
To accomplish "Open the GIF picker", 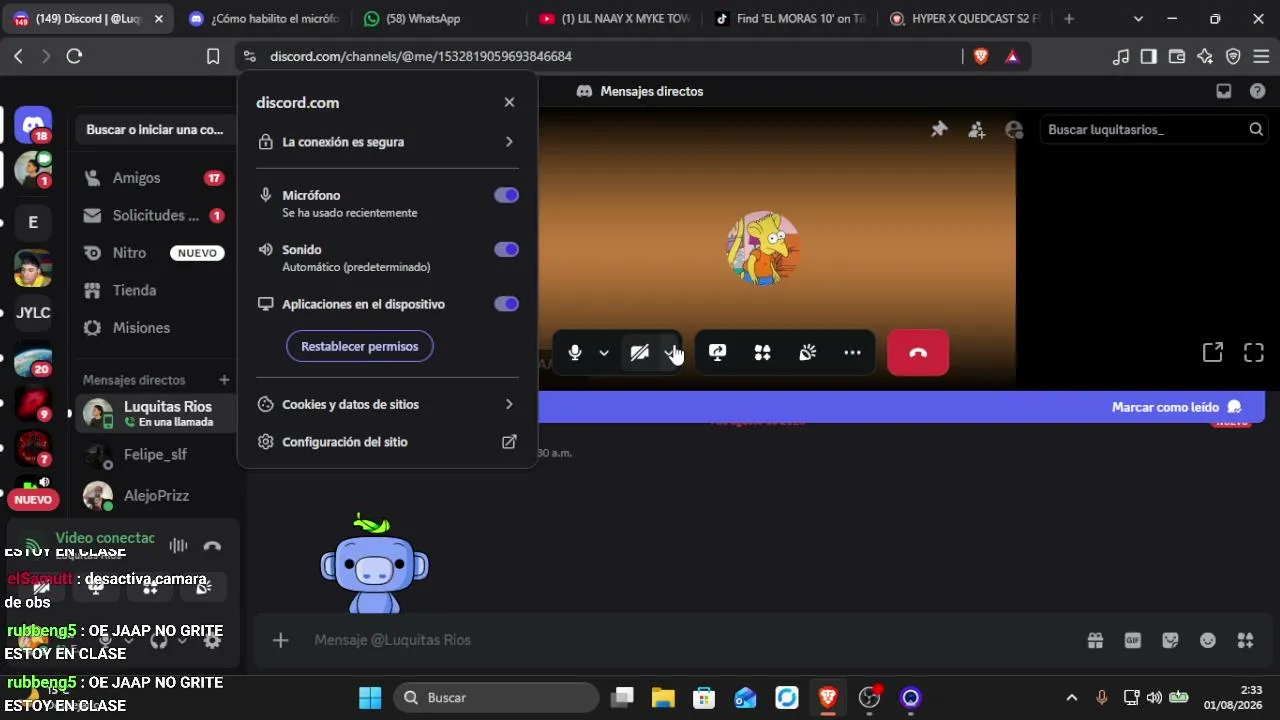I will tap(1133, 640).
